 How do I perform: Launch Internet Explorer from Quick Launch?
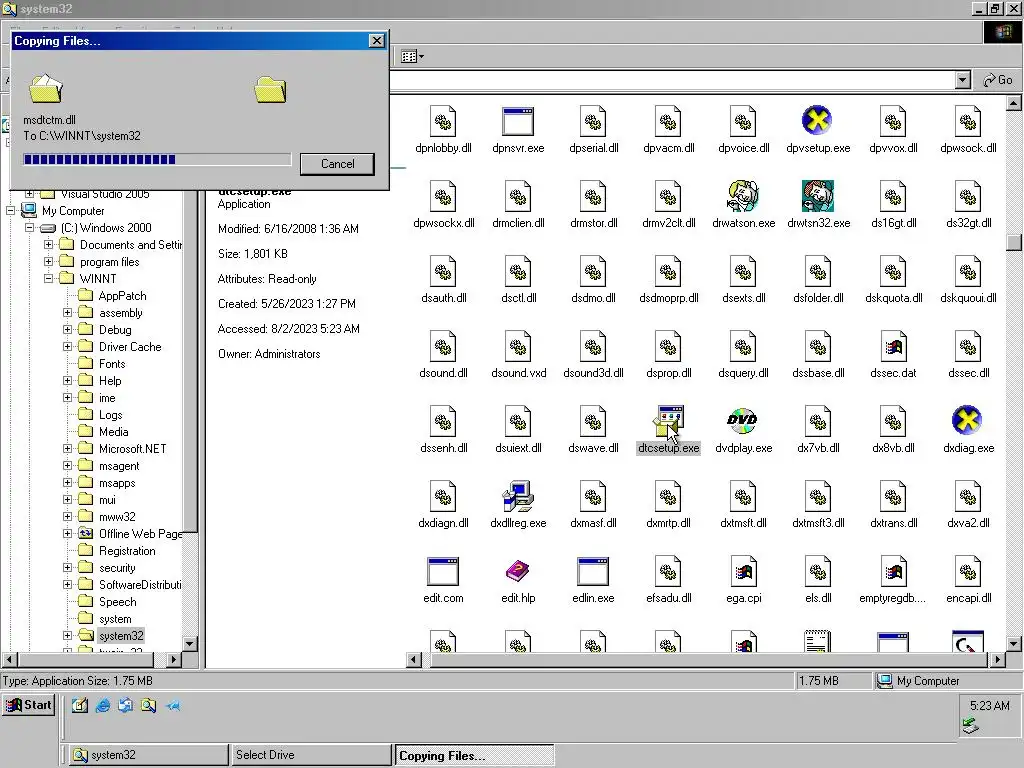click(103, 705)
